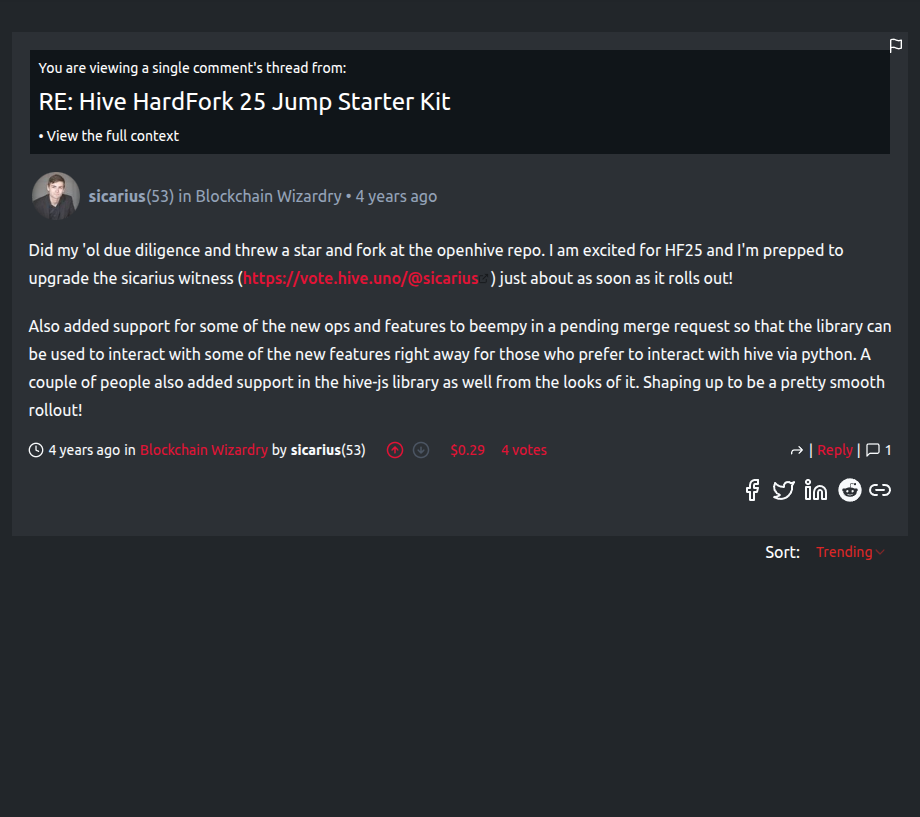Image resolution: width=920 pixels, height=817 pixels.
Task: Upvote the comment by sicarius
Action: pos(395,450)
